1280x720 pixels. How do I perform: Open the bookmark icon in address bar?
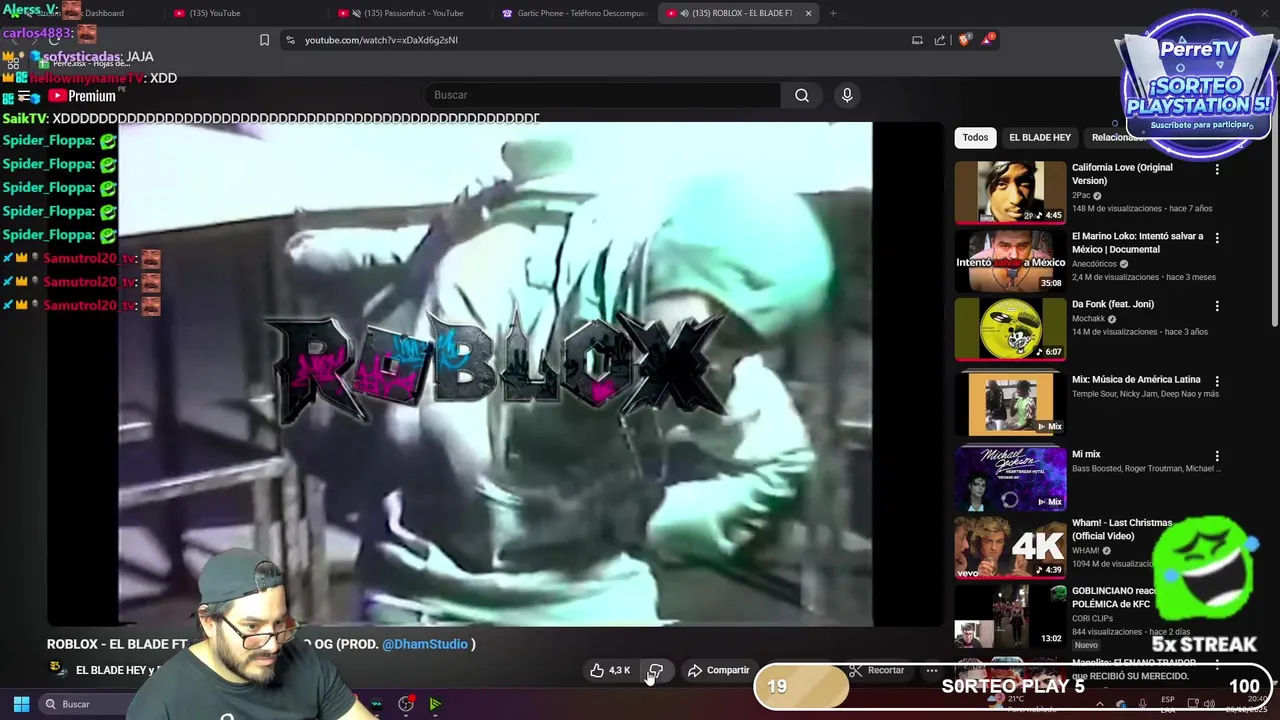tap(264, 40)
